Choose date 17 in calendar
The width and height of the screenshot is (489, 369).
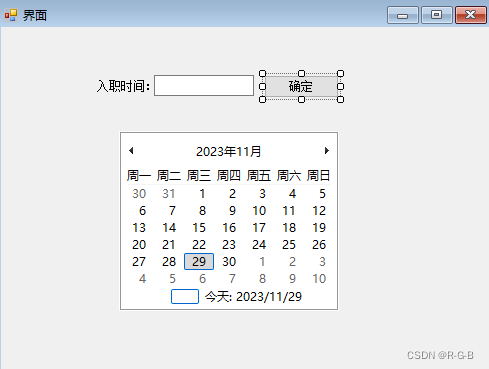pos(259,228)
